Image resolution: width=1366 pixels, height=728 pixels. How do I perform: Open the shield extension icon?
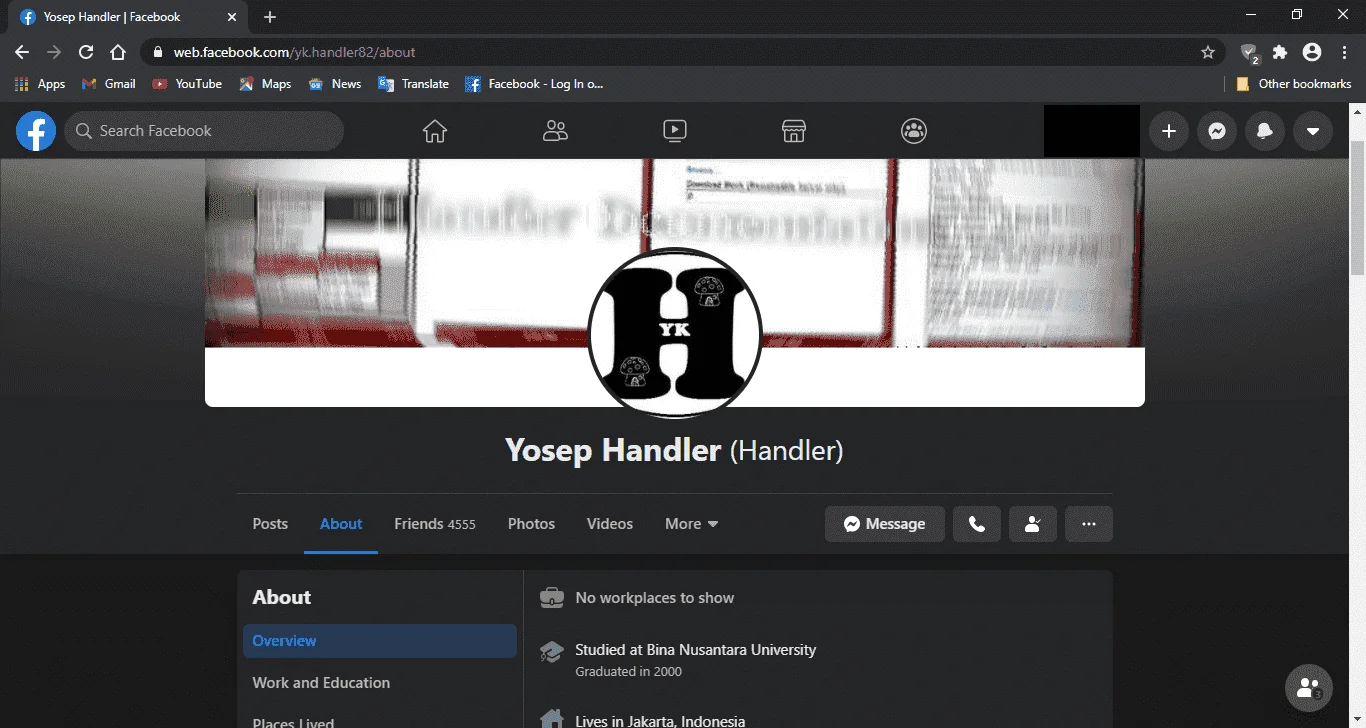pos(1249,53)
